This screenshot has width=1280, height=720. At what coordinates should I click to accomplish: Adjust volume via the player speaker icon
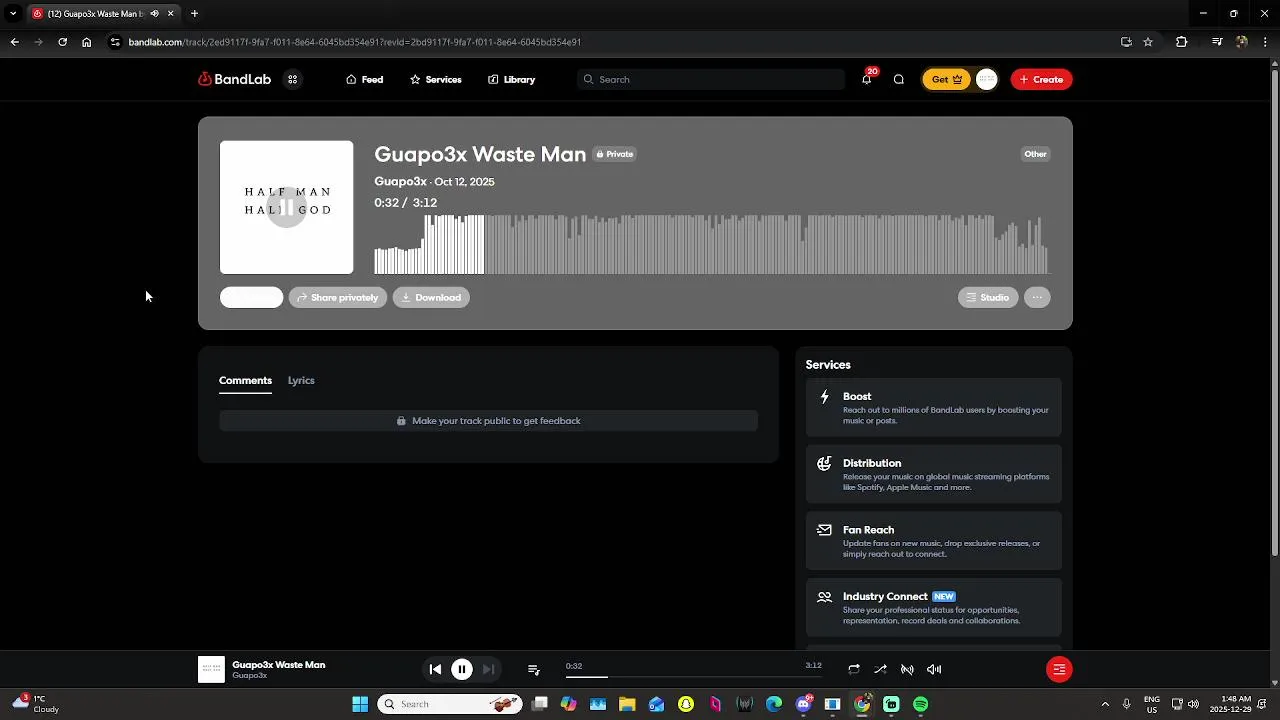point(934,669)
